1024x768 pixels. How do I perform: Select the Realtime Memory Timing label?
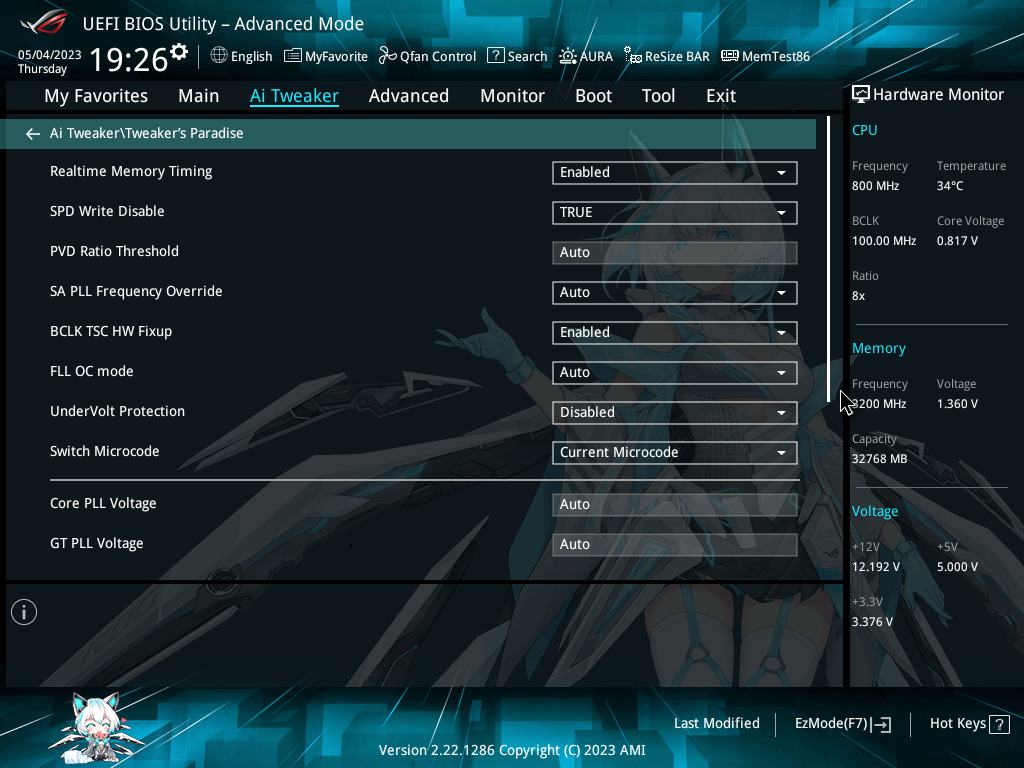coord(131,172)
